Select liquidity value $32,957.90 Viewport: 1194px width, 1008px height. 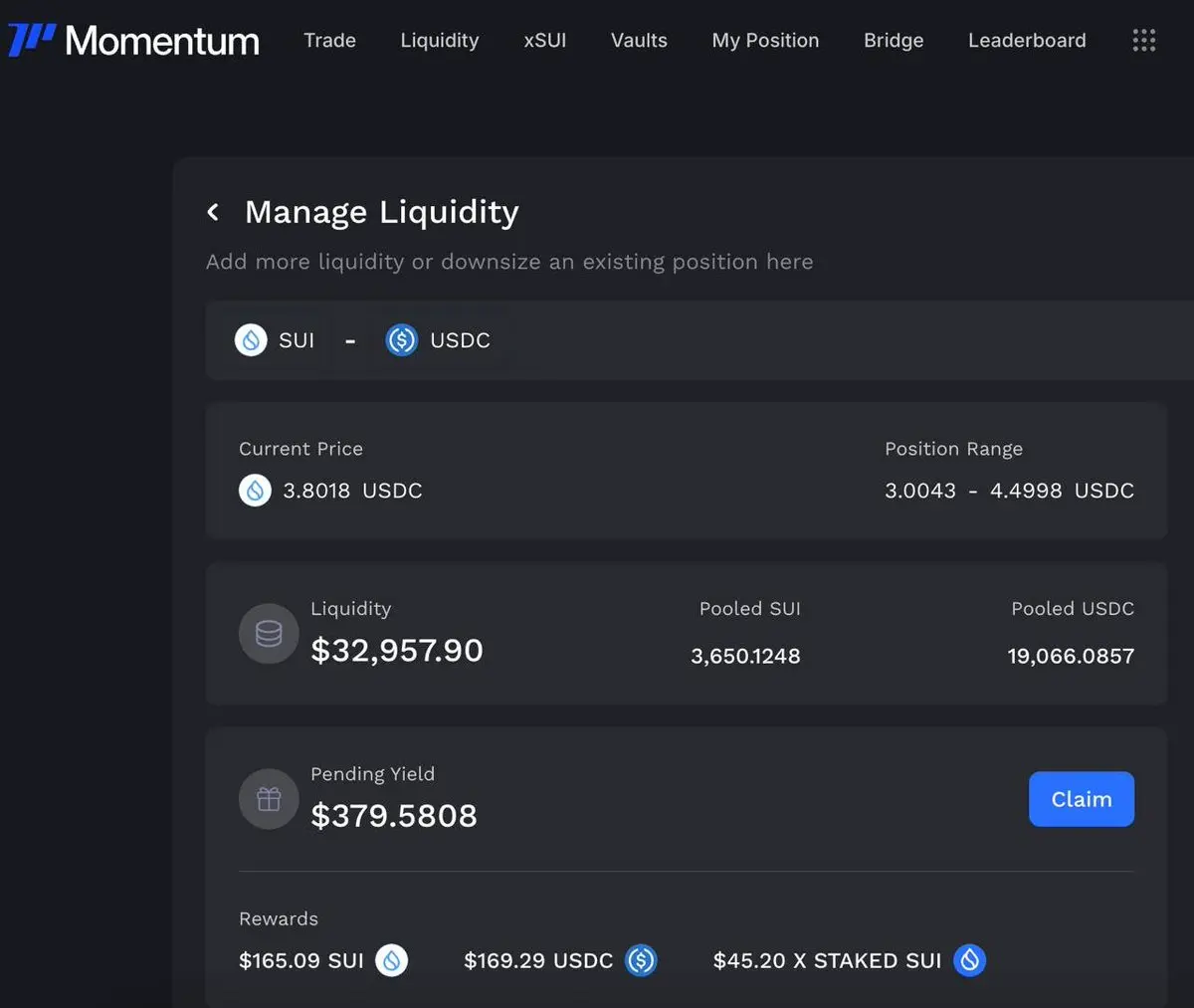(x=397, y=650)
